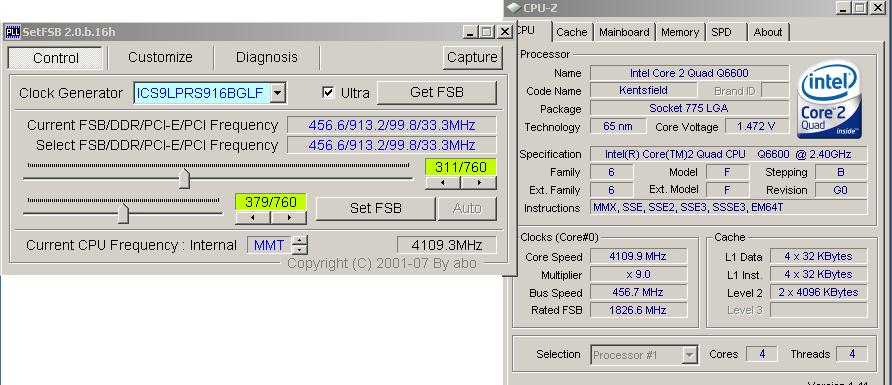Image resolution: width=892 pixels, height=385 pixels.
Task: Click the Cores count value box
Action: [x=762, y=354]
